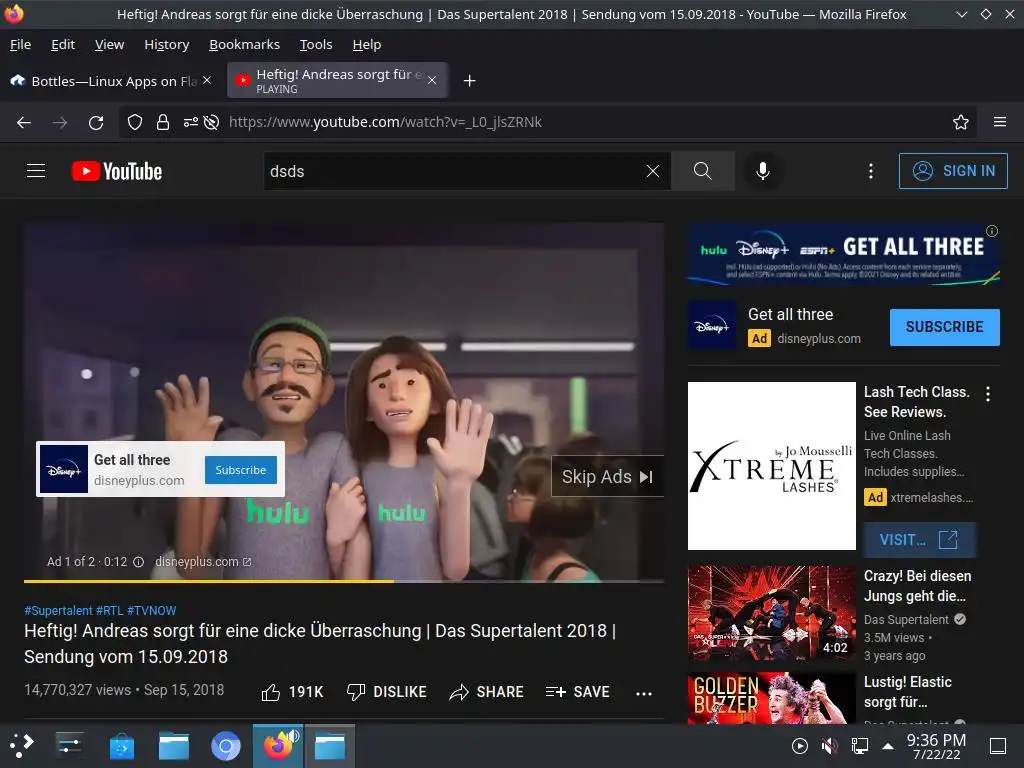Save video to playlist
Viewport: 1024px width, 768px height.
[x=577, y=692]
